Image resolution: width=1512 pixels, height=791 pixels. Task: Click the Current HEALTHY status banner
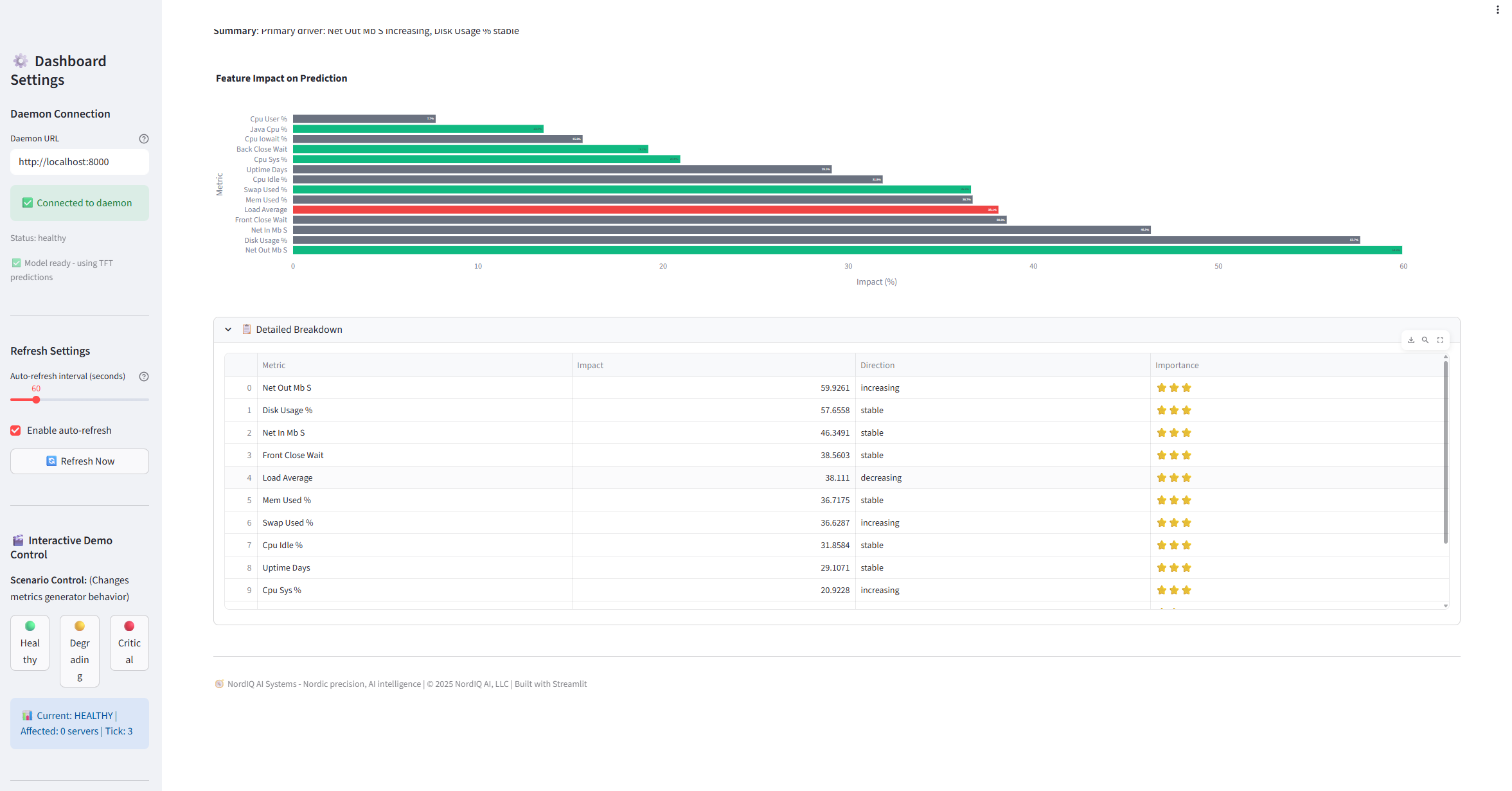pyautogui.click(x=79, y=723)
